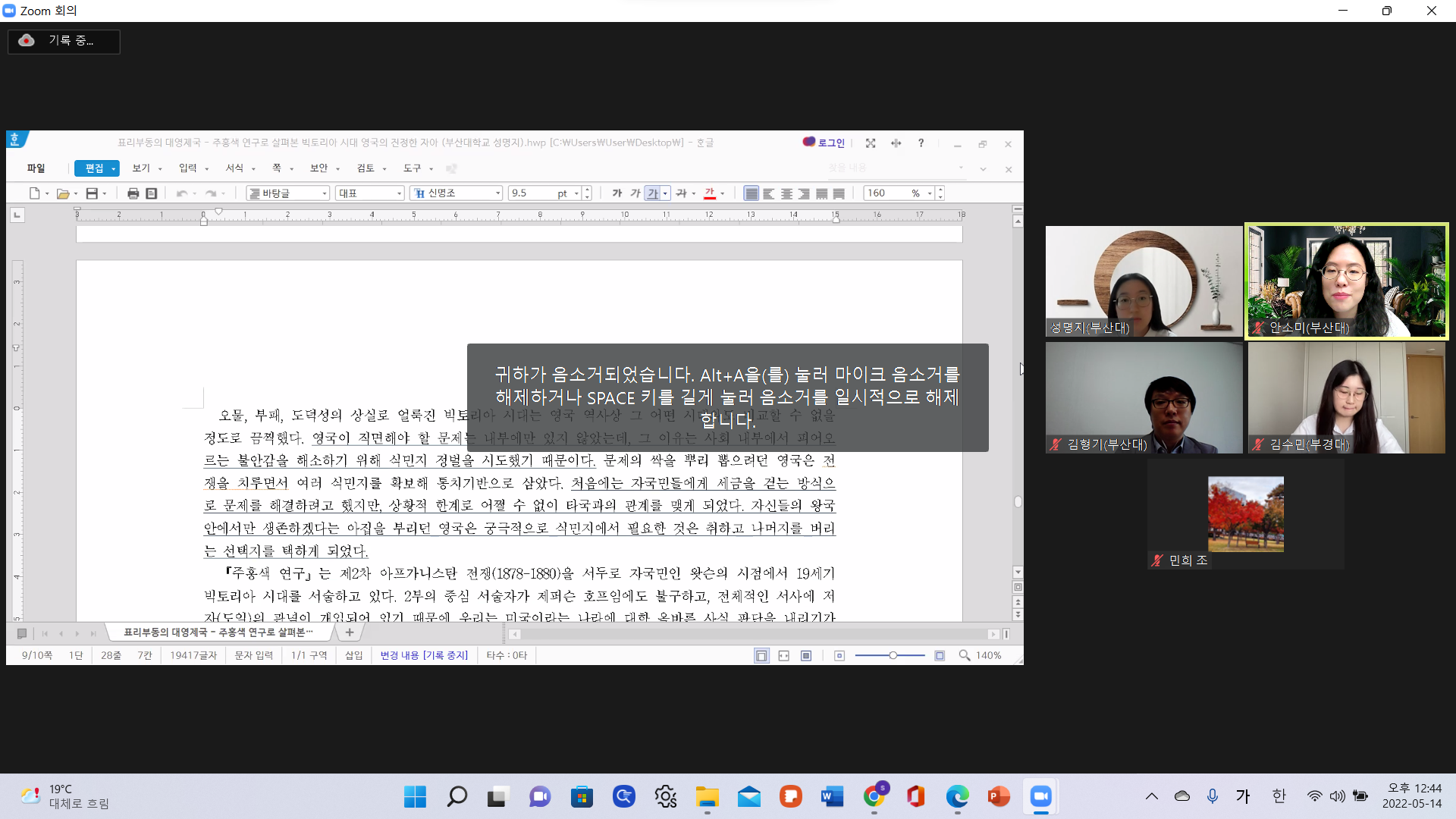This screenshot has width=1456, height=819.
Task: Click 변경 내용 [기록 중지] in status bar
Action: pos(424,655)
